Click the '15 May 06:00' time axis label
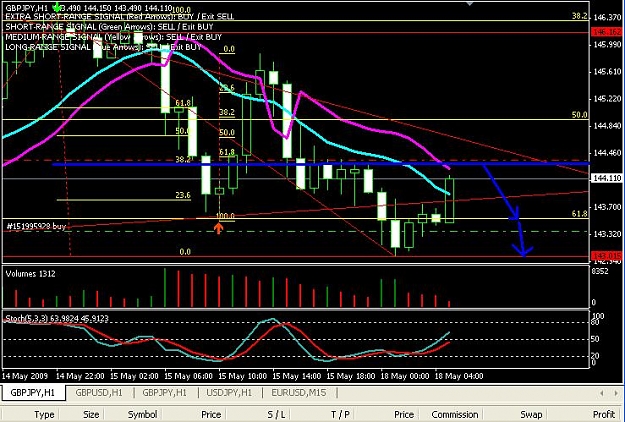The height and width of the screenshot is (422, 625). point(189,376)
